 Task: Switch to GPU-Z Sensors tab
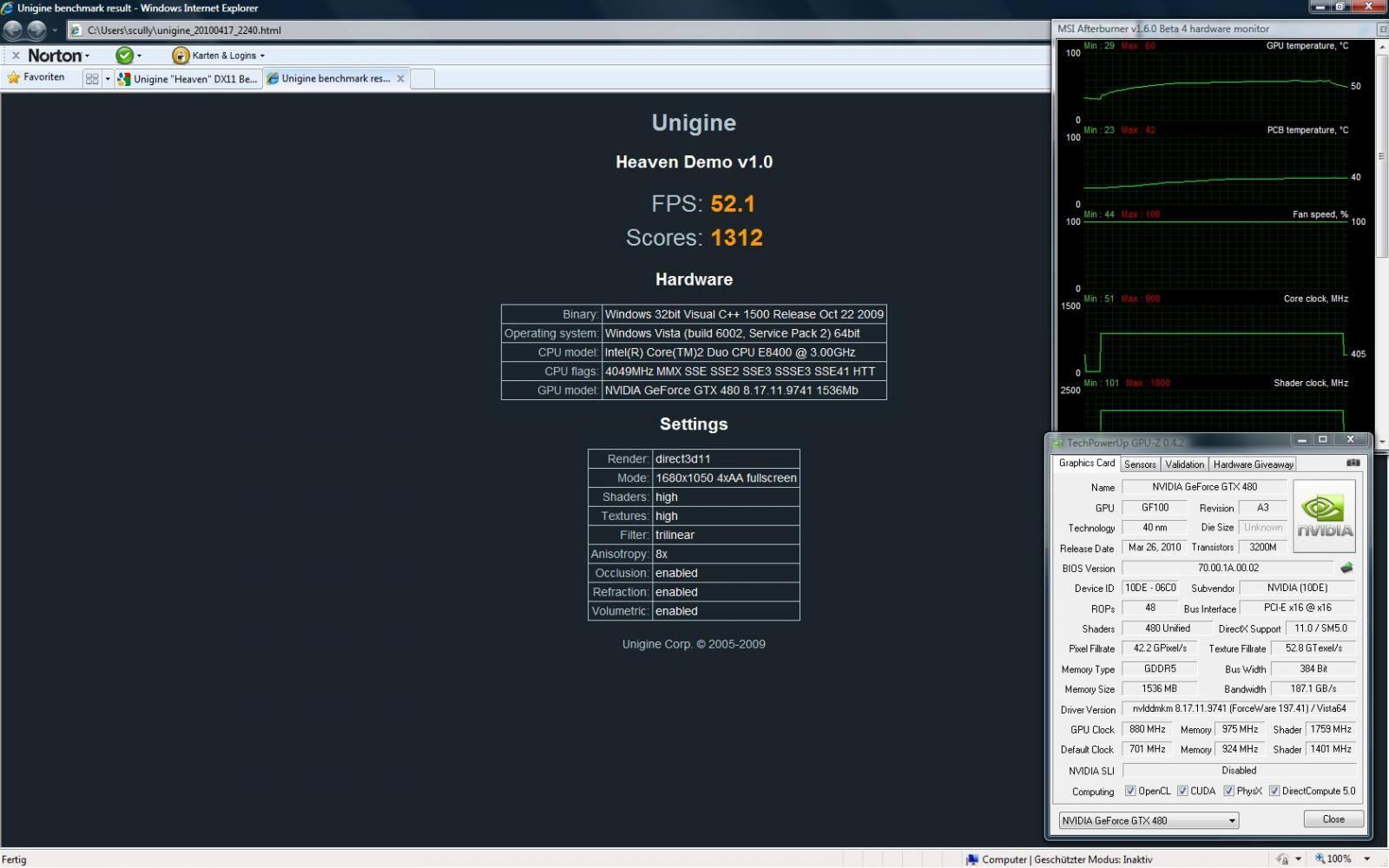(x=1140, y=464)
